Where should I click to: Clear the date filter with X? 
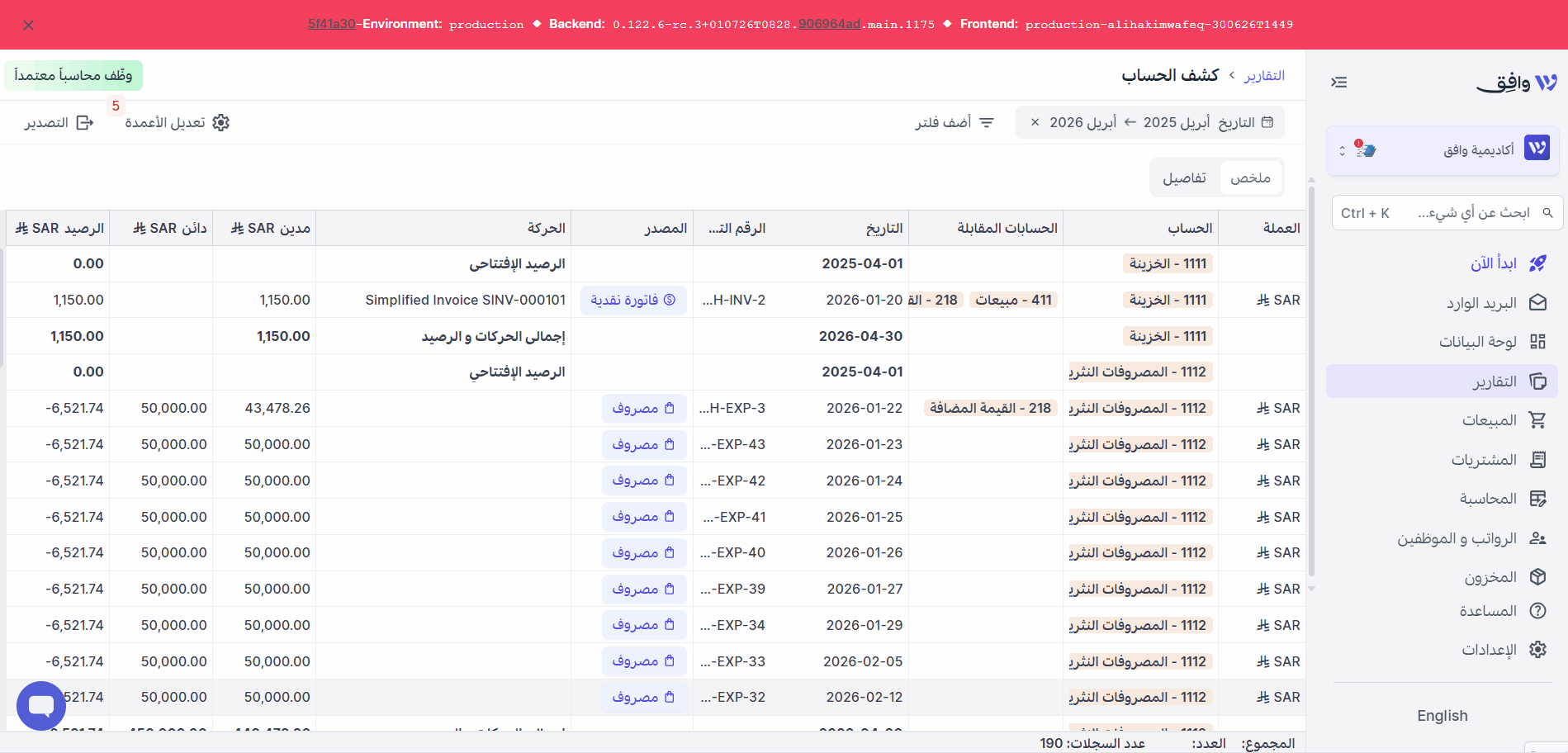(x=1035, y=122)
